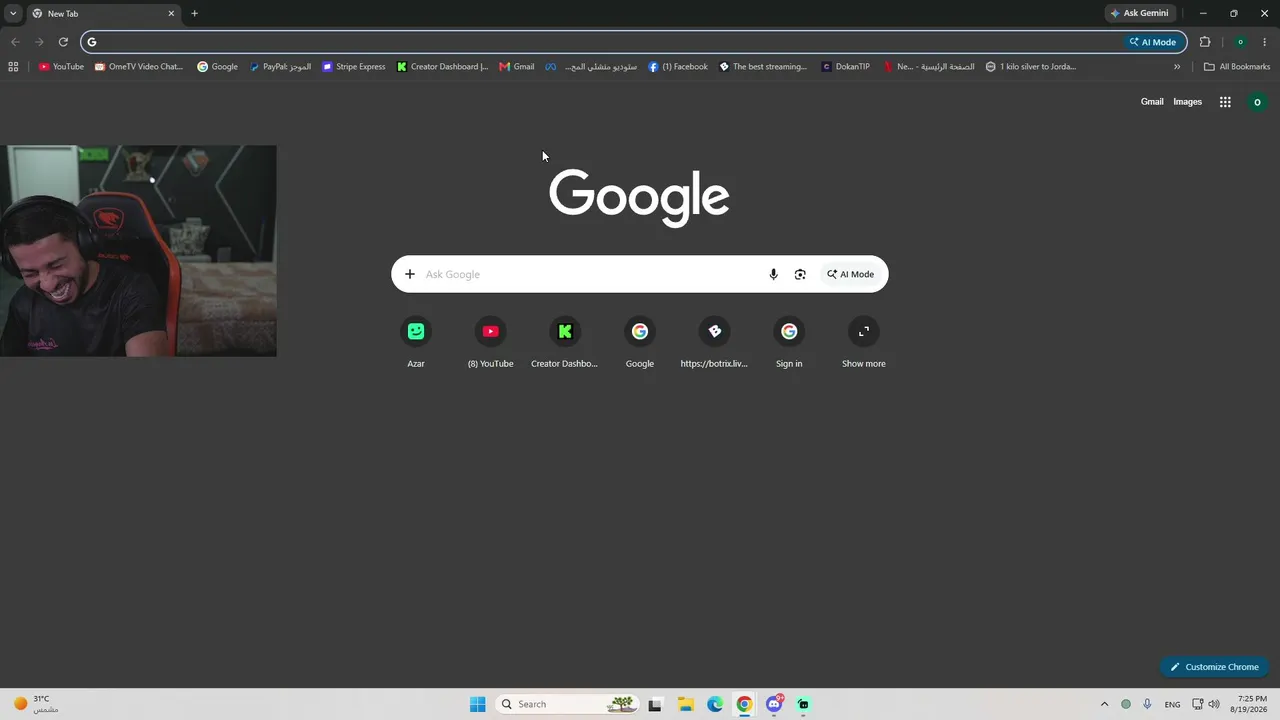This screenshot has height=720, width=1280.
Task: Click the microphone icon in system tray
Action: [1147, 704]
